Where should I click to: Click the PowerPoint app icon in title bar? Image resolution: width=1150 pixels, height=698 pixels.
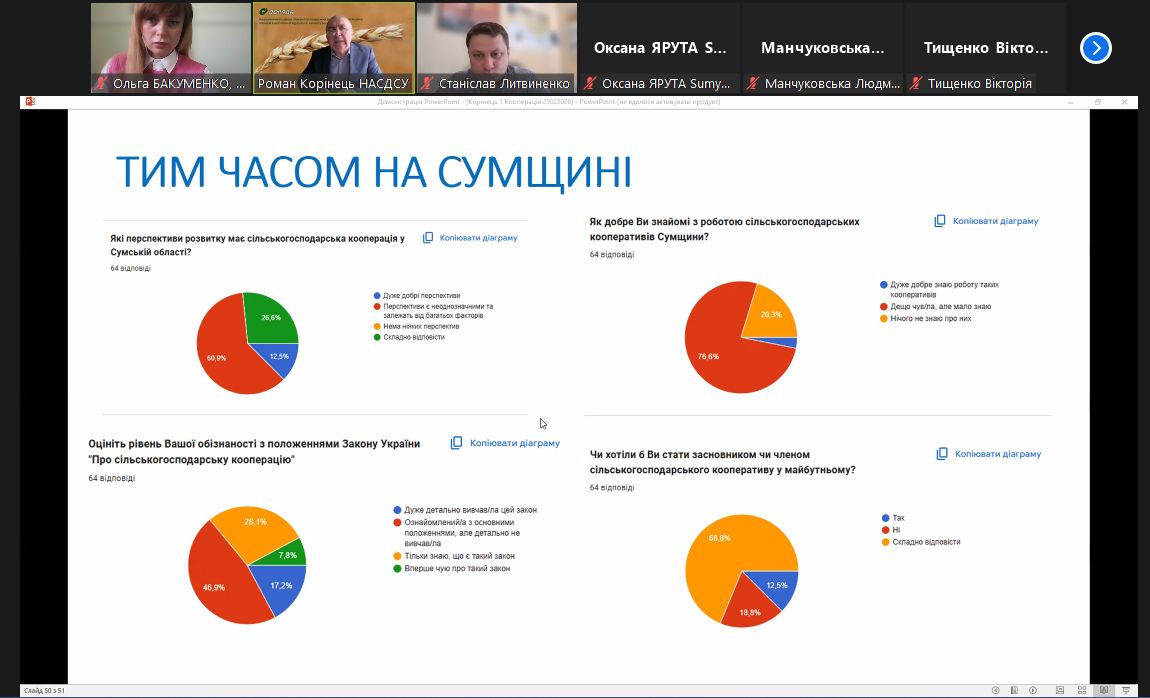point(30,102)
